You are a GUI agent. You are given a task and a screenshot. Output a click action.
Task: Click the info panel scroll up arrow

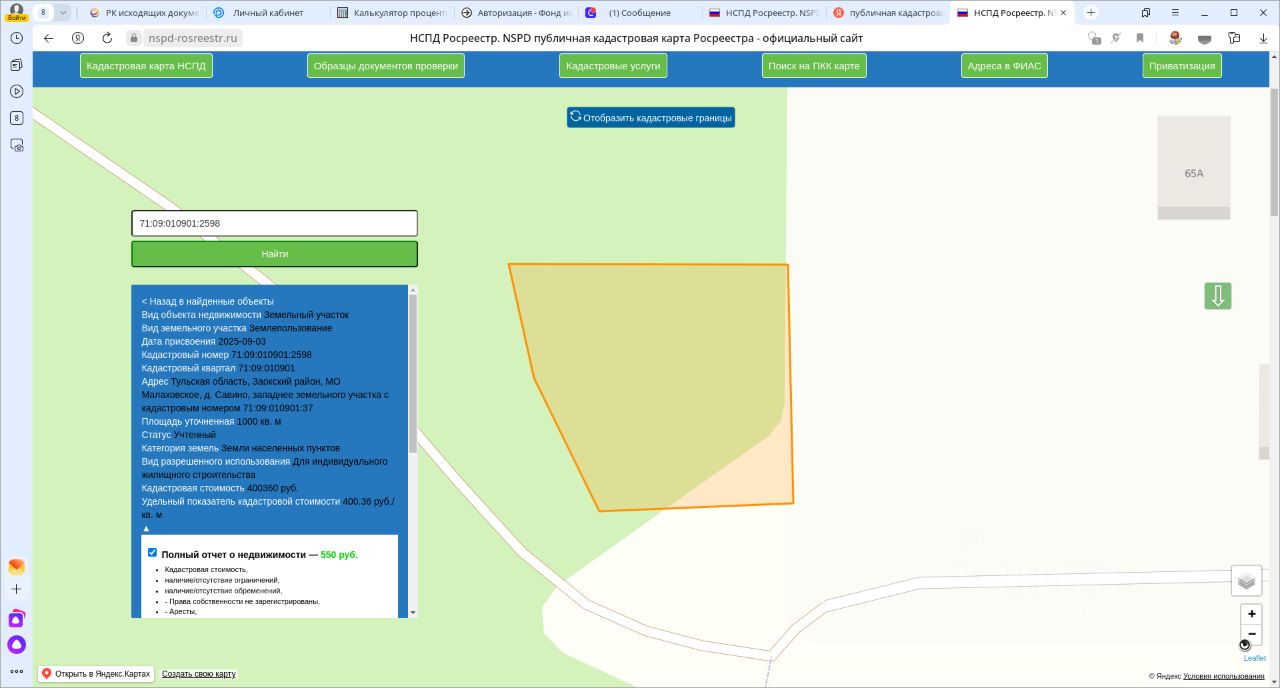[x=413, y=291]
